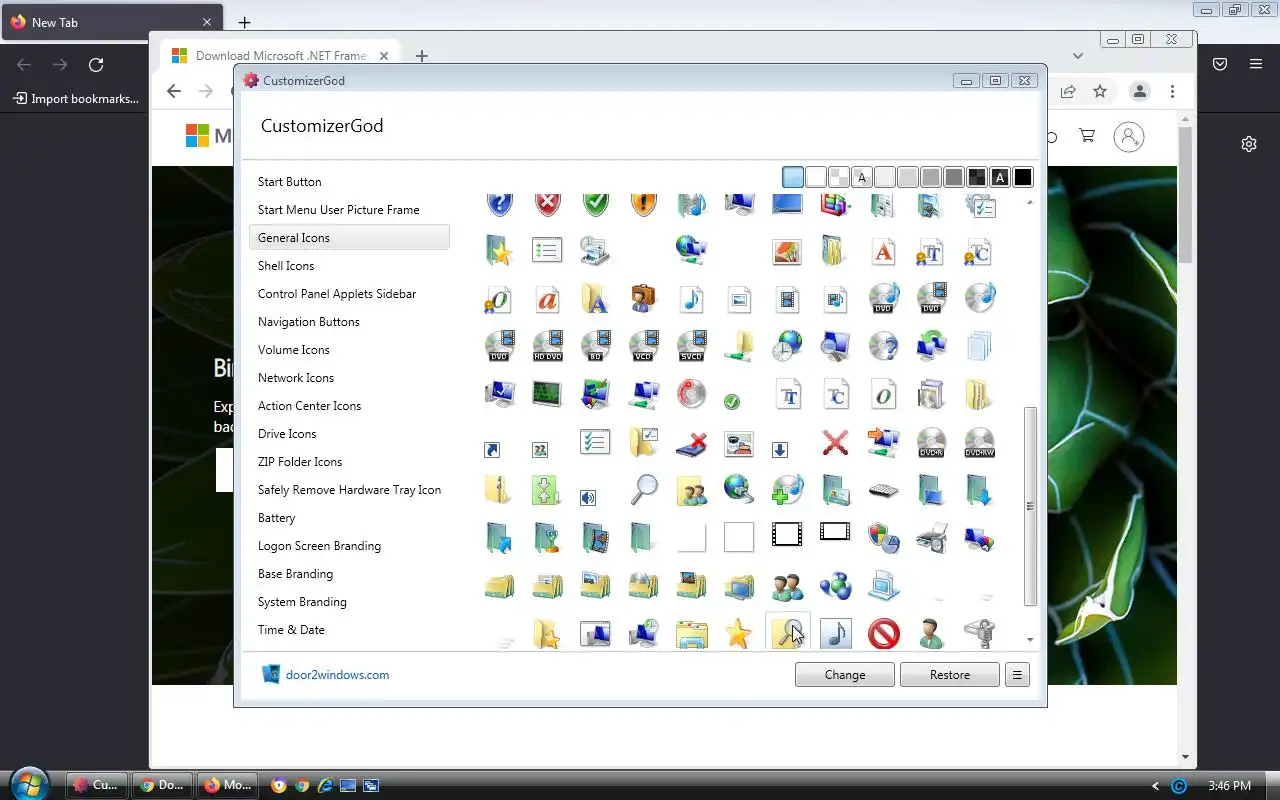
Task: Pick the briefcase user icon
Action: [x=643, y=298]
